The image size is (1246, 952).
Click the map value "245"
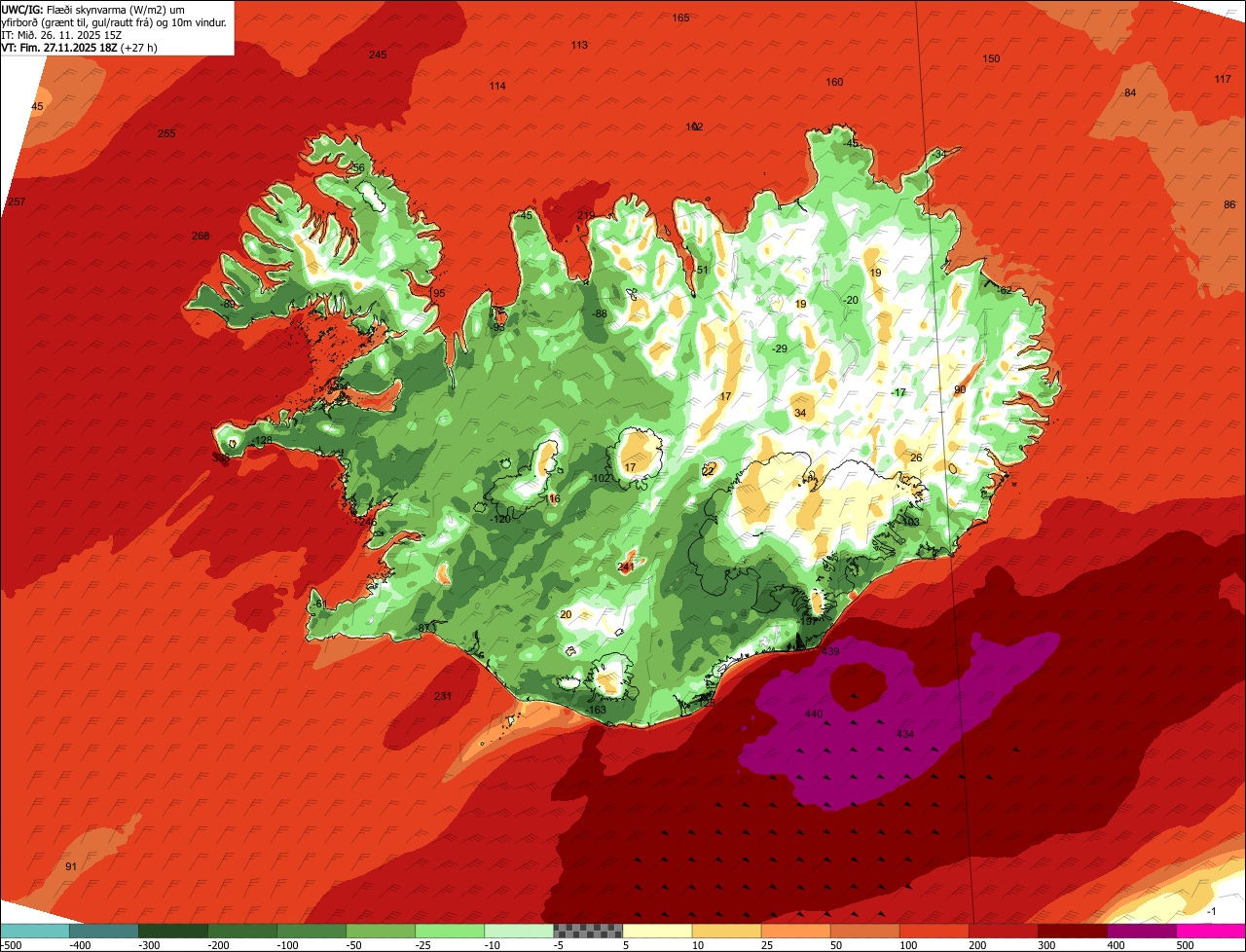378,55
